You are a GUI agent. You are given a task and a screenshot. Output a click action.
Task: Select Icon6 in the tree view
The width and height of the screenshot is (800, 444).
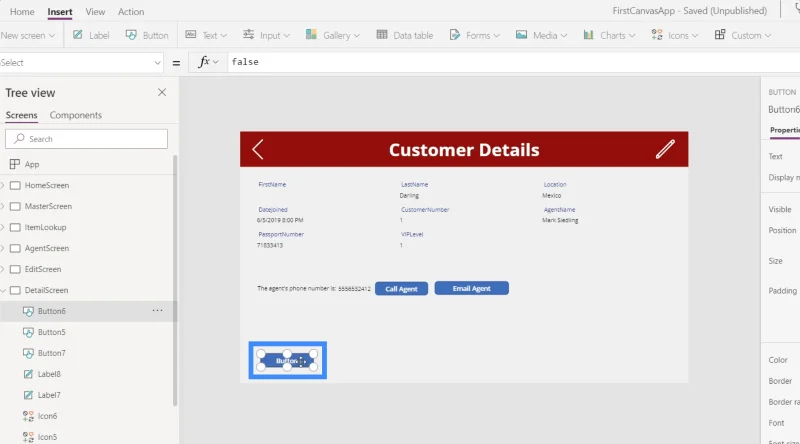click(x=47, y=416)
